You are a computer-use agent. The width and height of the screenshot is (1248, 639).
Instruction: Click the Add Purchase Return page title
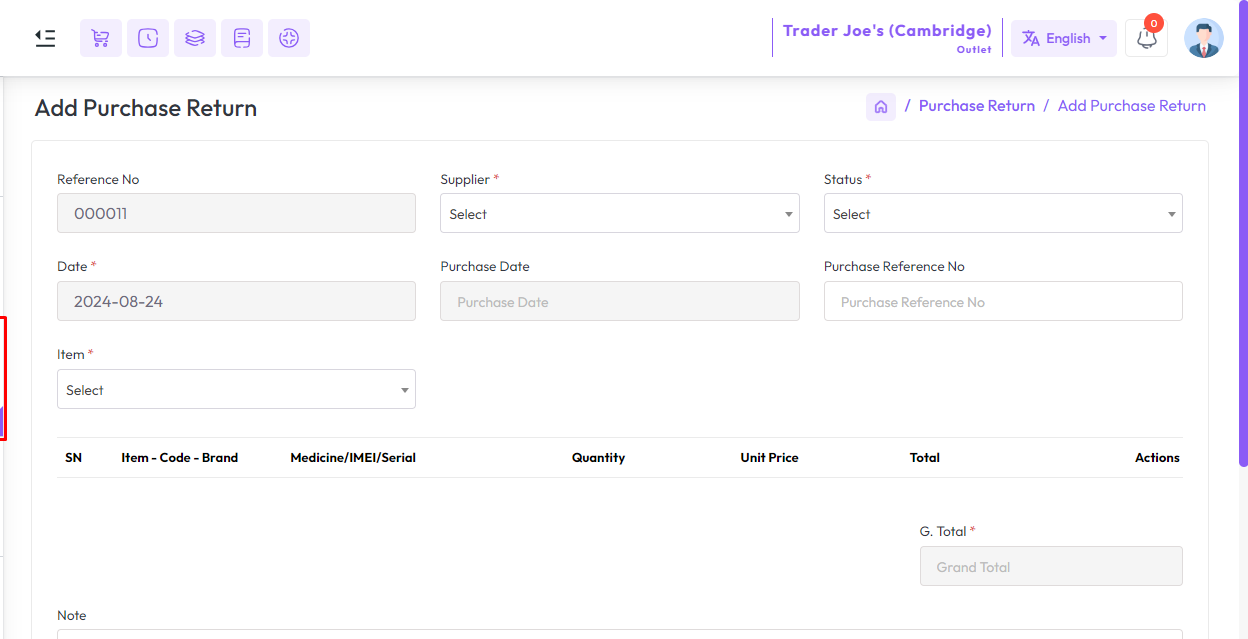click(146, 108)
